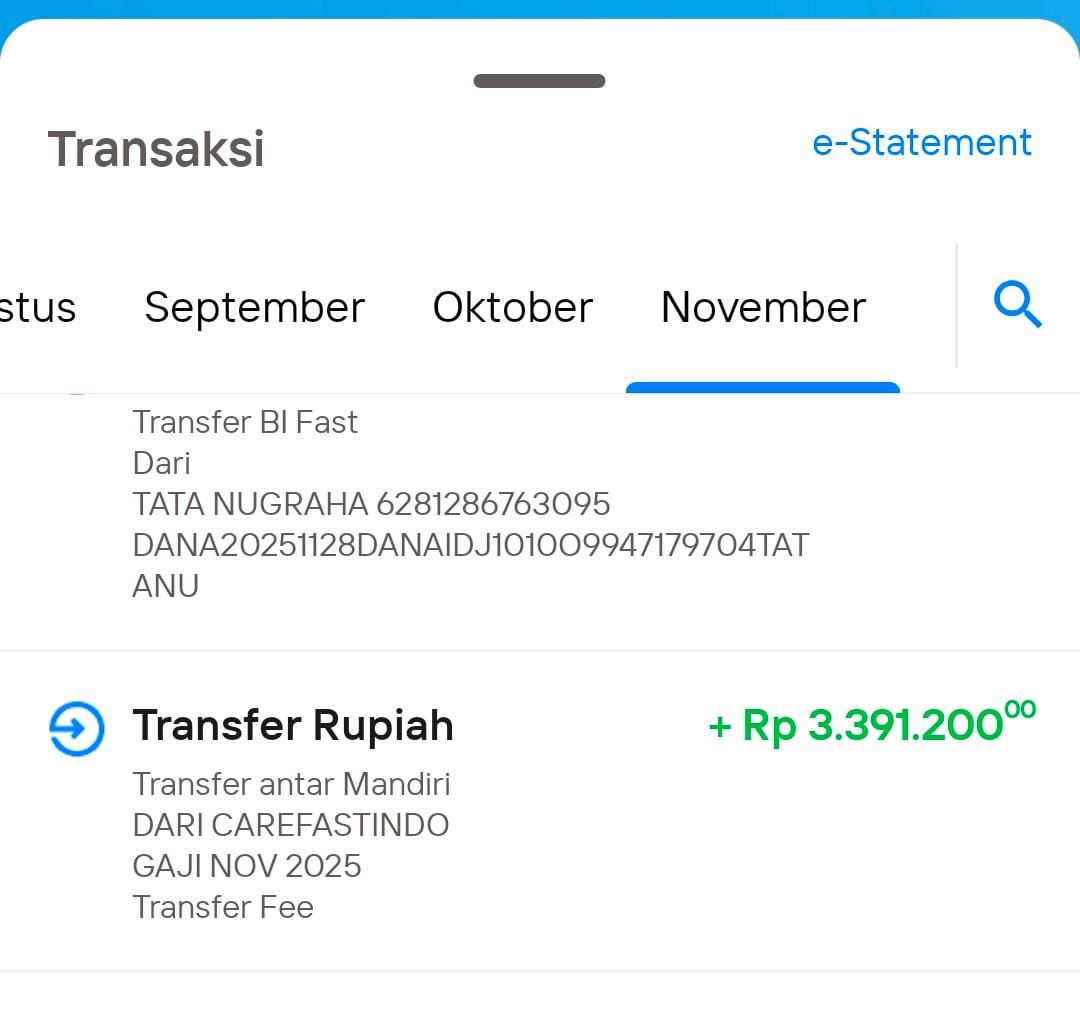Go to the partially visible Agustus tab
1080x1024 pixels.
point(38,307)
